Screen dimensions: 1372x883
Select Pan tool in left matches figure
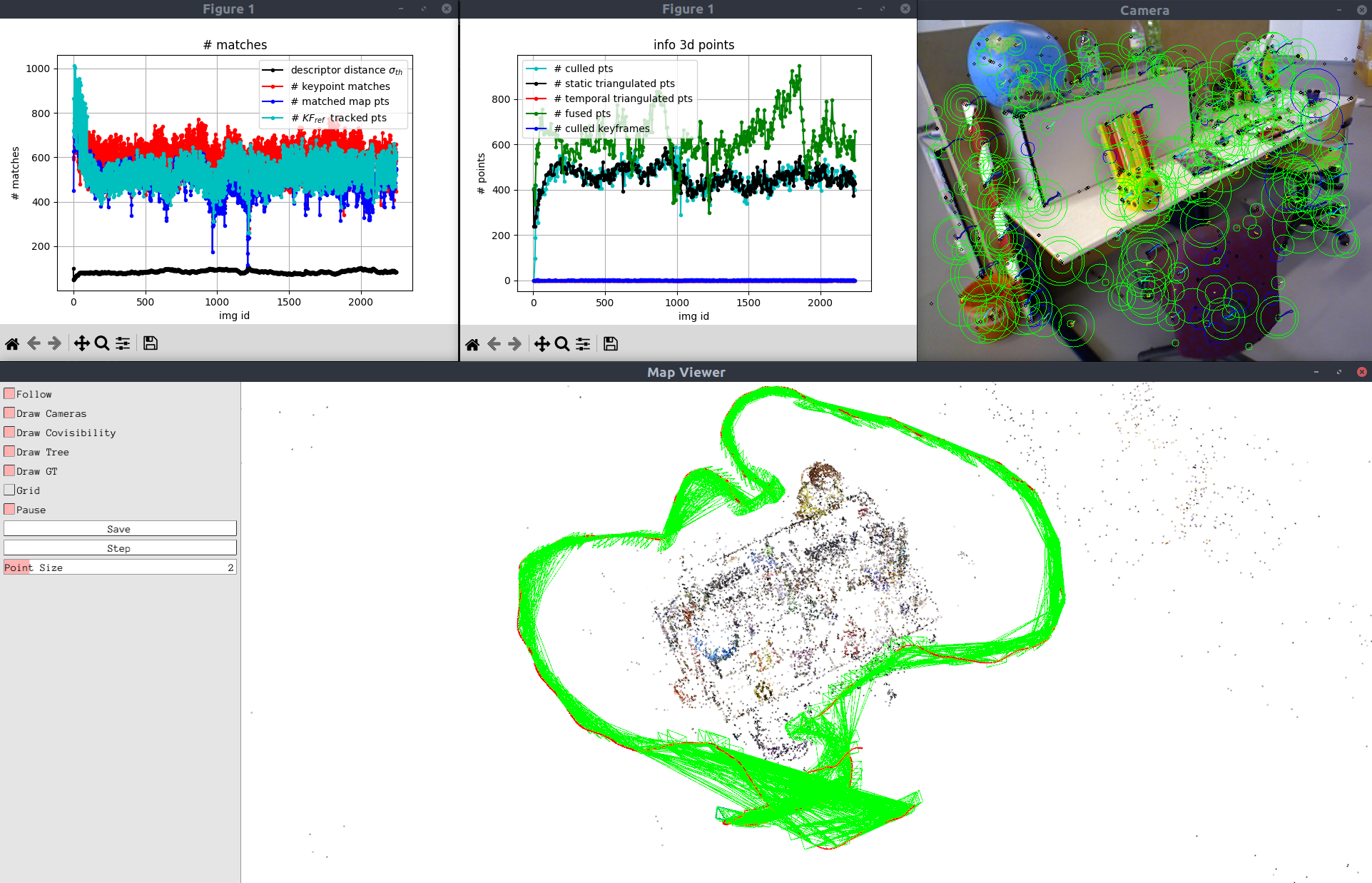tap(81, 343)
